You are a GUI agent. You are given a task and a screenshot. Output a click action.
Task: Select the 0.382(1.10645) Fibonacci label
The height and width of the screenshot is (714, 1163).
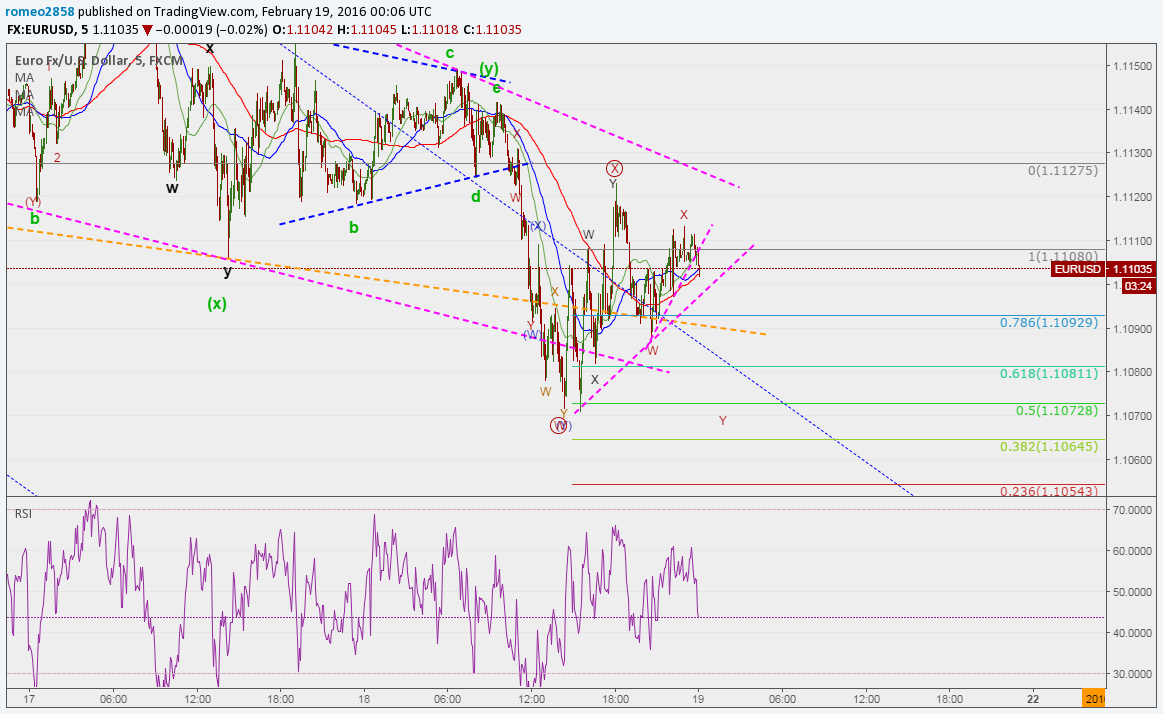tap(1049, 446)
